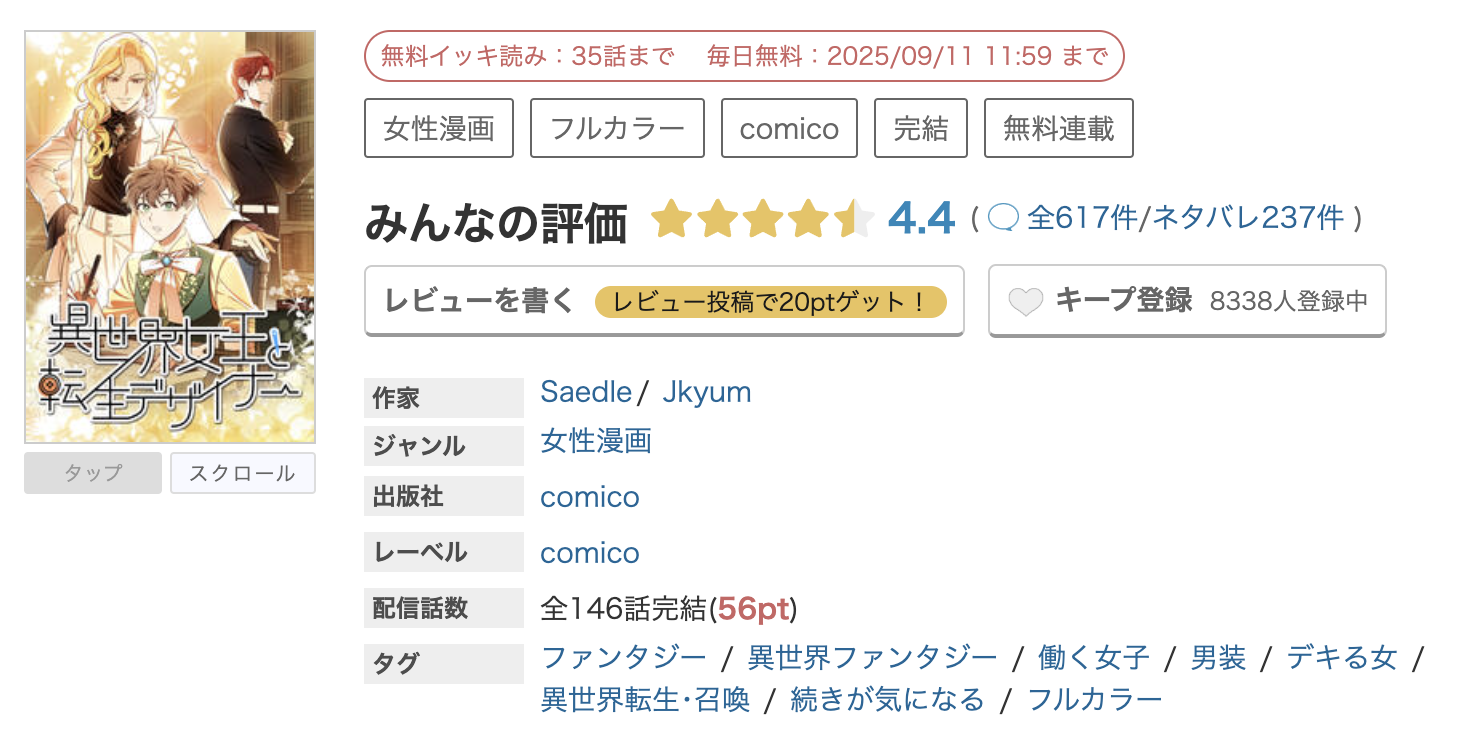Open author Jkyum's page
Viewport: 1458px width, 738px height.
click(706, 392)
